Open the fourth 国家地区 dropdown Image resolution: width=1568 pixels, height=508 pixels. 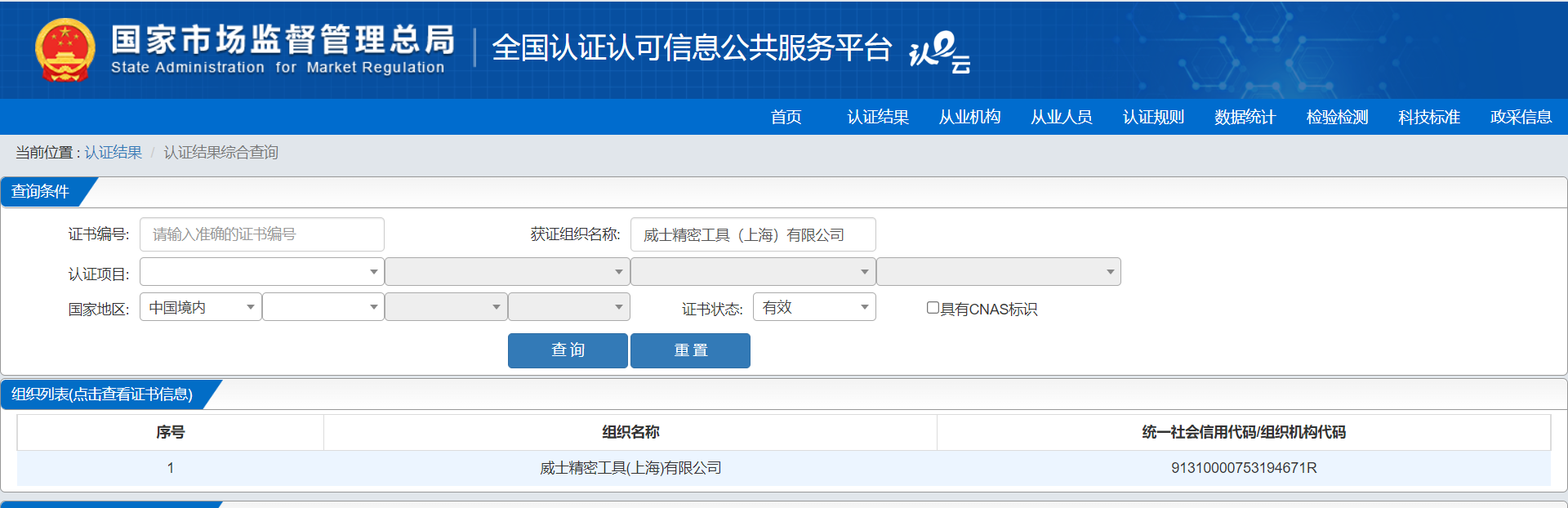click(x=569, y=307)
